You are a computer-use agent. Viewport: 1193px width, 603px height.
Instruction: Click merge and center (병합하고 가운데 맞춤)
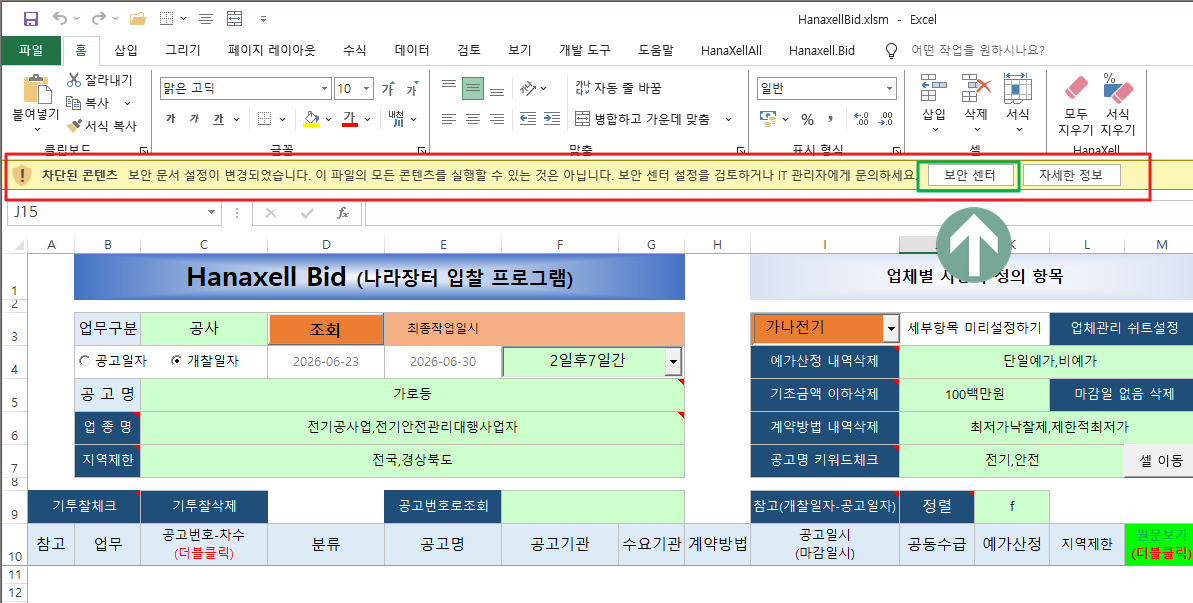(644, 119)
